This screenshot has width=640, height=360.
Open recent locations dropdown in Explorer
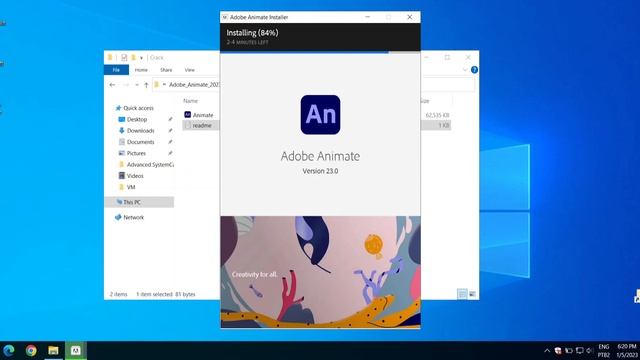click(137, 85)
